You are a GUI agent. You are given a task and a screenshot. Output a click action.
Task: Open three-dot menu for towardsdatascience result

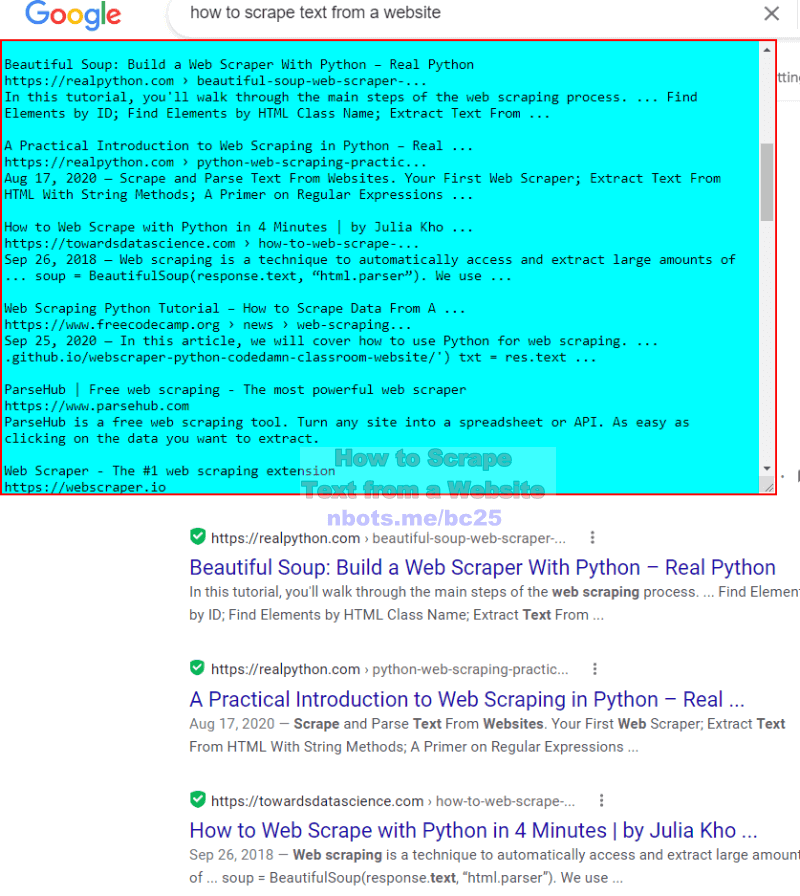click(601, 801)
